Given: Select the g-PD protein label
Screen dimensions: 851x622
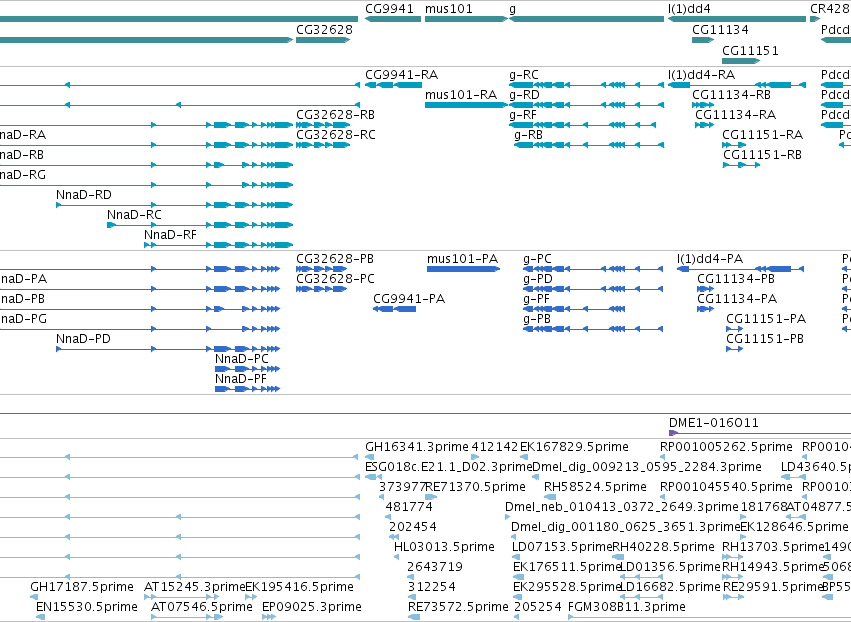Looking at the screenshot, I should pos(538,278).
